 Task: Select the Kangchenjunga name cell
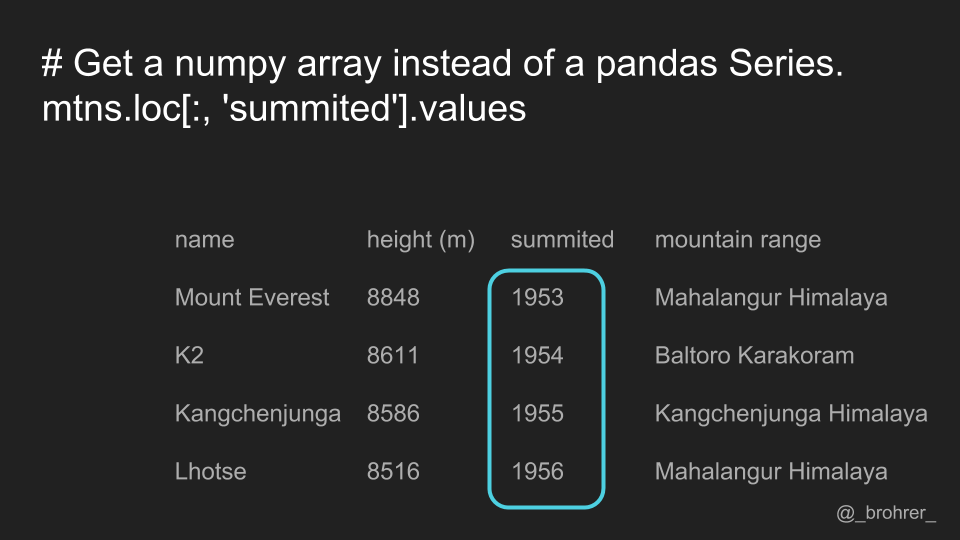tap(258, 414)
